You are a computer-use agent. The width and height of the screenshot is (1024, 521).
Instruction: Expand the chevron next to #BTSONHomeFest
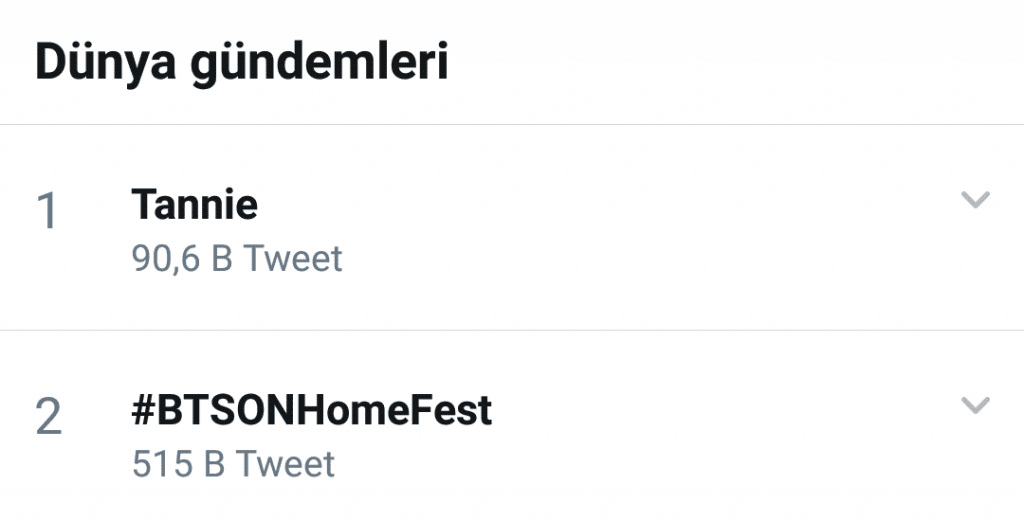pyautogui.click(x=974, y=405)
